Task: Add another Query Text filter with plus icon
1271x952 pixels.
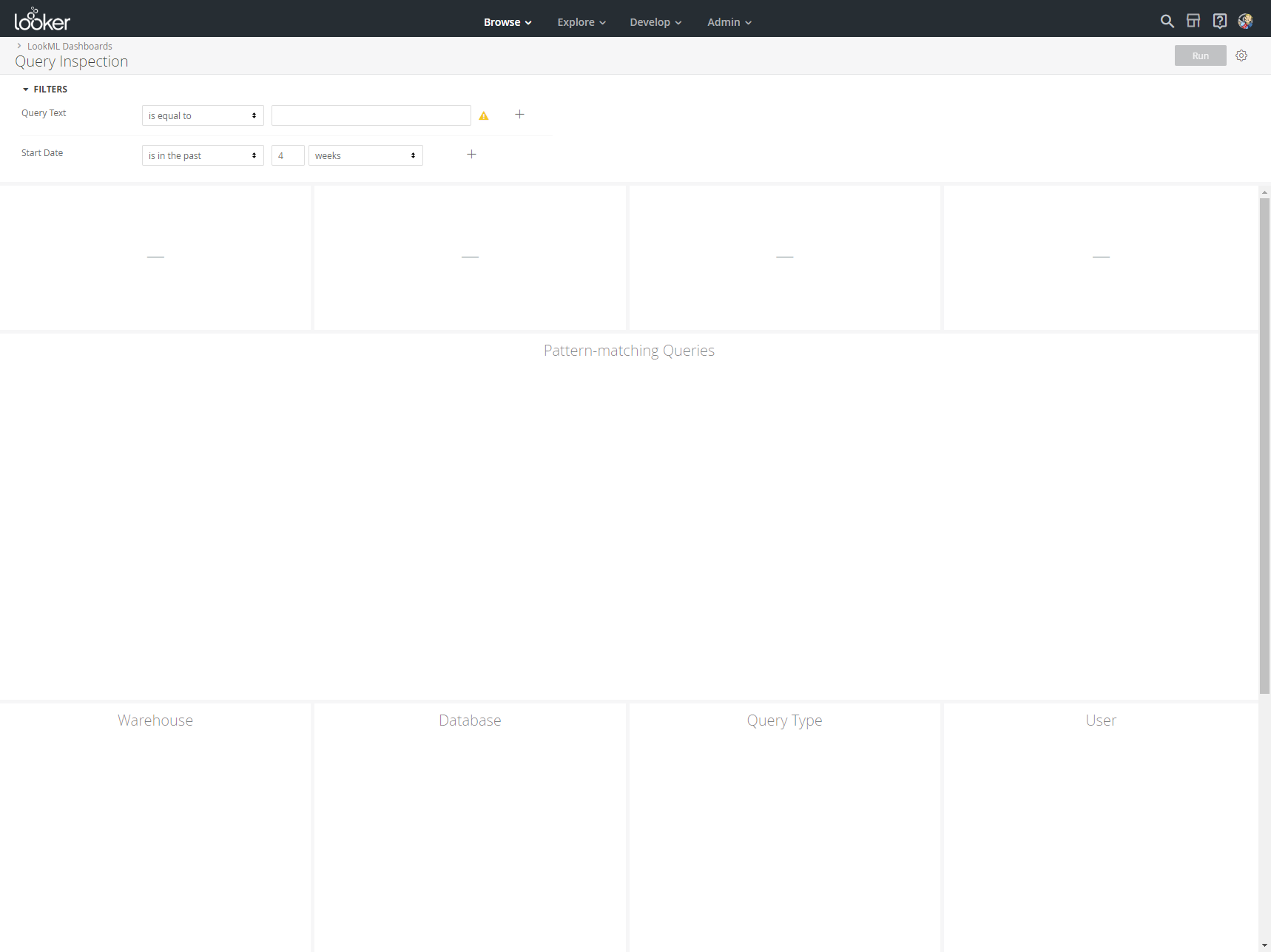Action: point(519,114)
